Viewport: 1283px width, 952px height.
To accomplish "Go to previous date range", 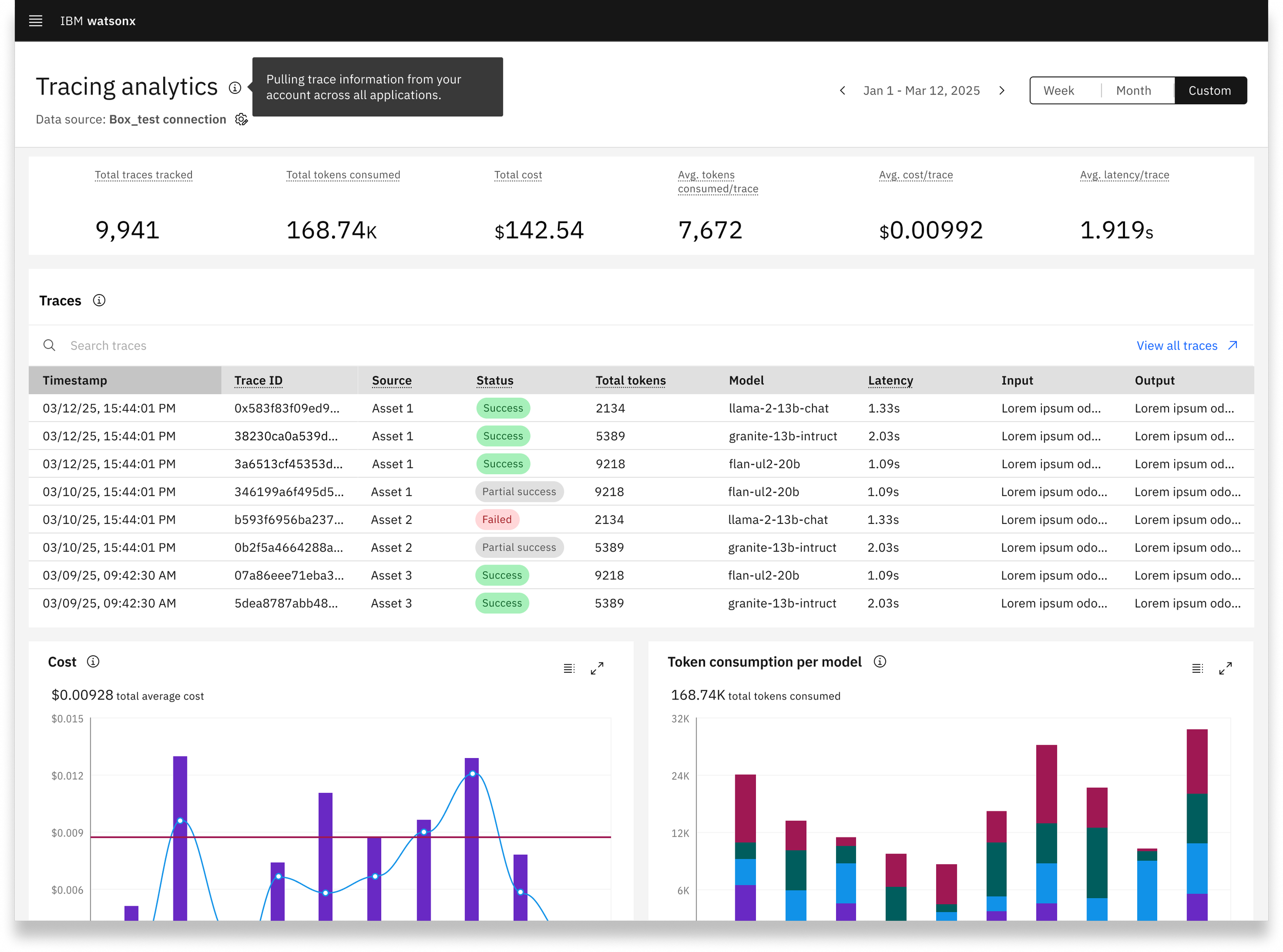I will (843, 90).
